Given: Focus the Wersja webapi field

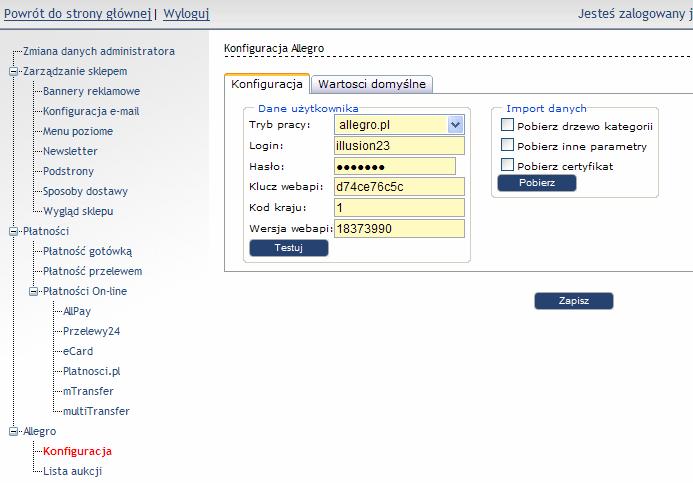Looking at the screenshot, I should pyautogui.click(x=399, y=228).
